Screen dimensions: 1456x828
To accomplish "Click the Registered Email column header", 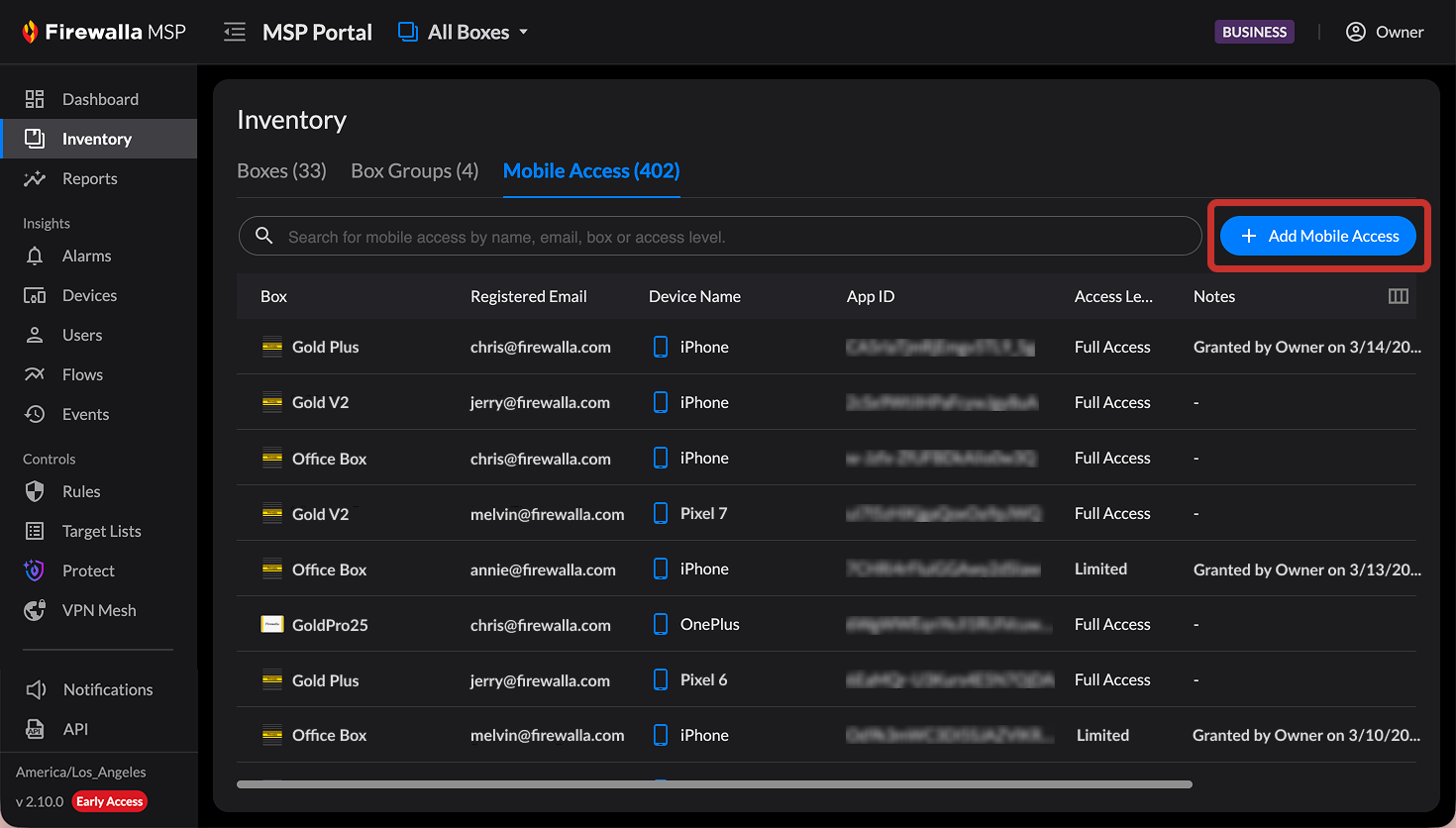I will tap(528, 296).
